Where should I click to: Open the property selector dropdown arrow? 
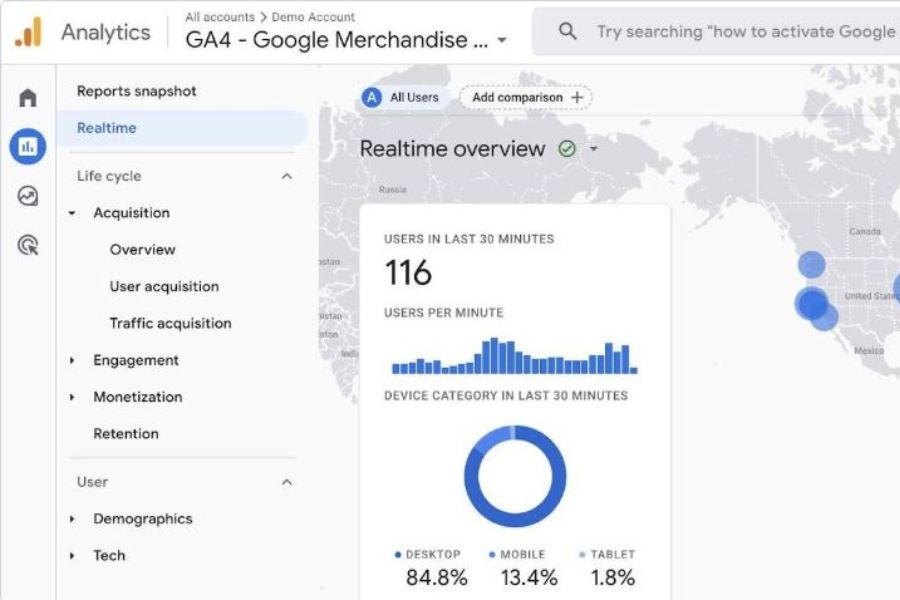502,40
